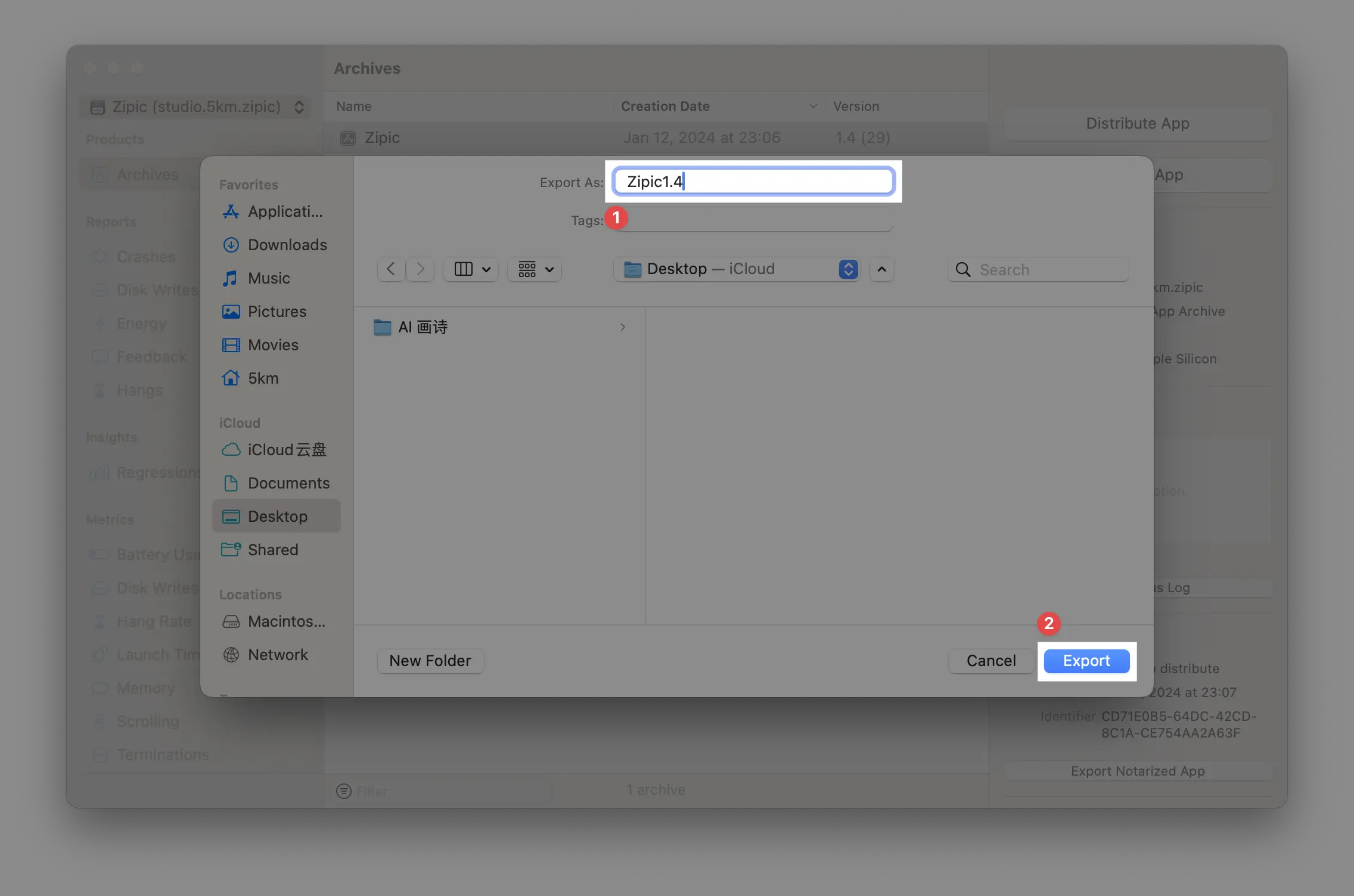
Task: Go back with the left chevron
Action: click(391, 269)
